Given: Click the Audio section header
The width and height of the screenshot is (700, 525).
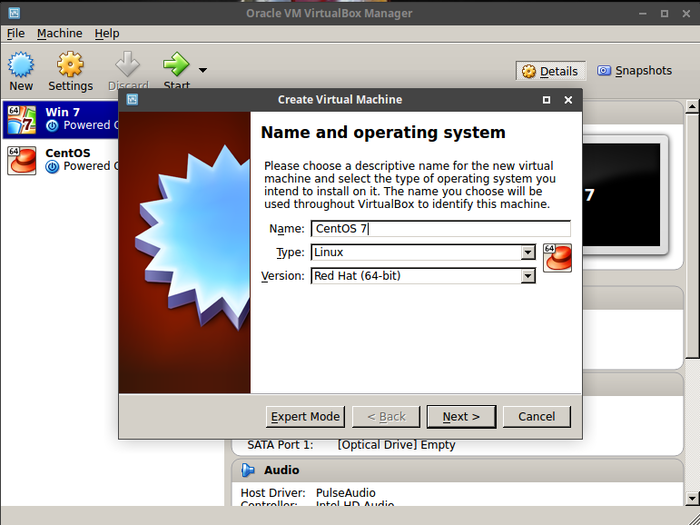Looking at the screenshot, I should (x=458, y=470).
